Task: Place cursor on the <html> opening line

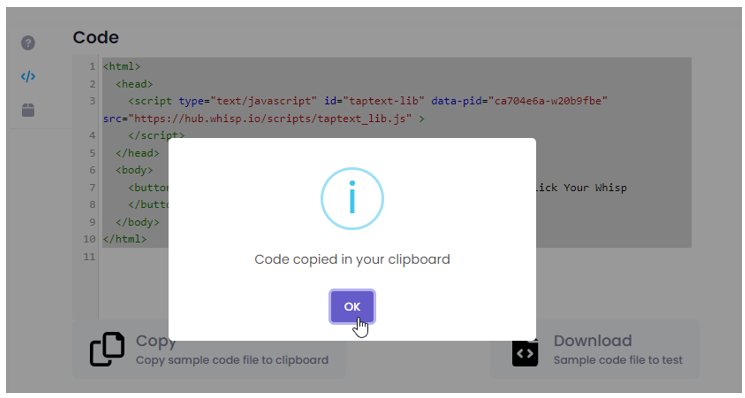Action: [x=122, y=66]
